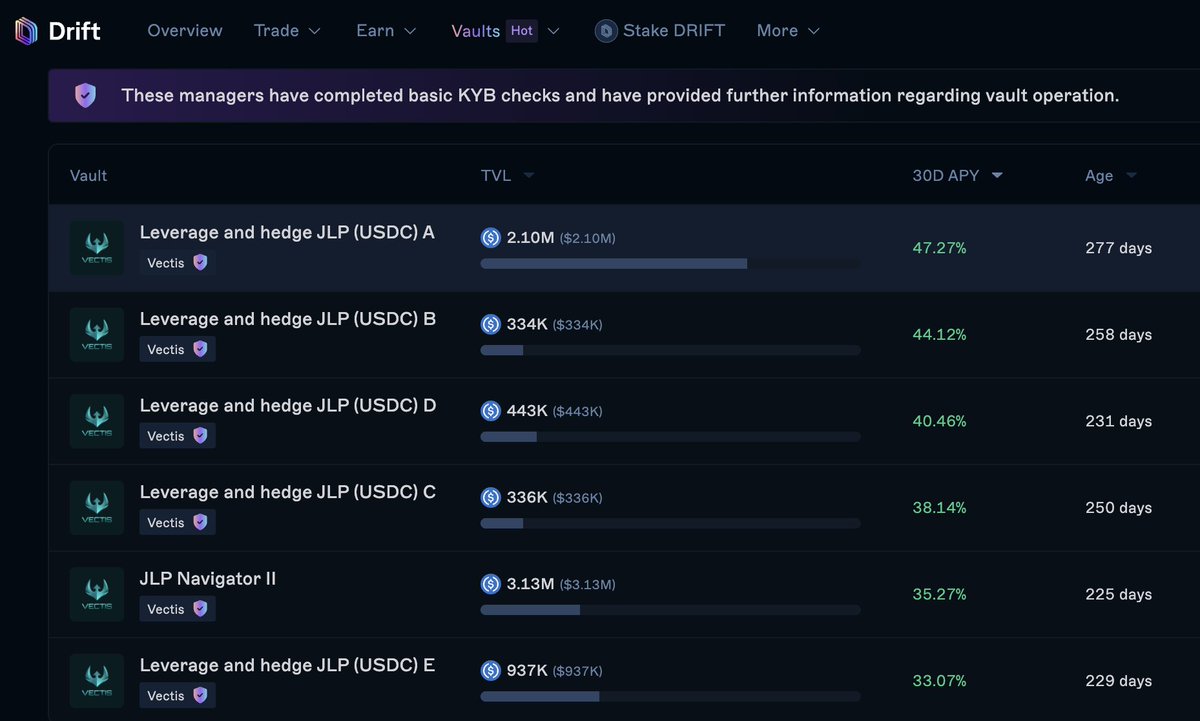
Task: Click the 258 days age value
Action: point(1119,335)
